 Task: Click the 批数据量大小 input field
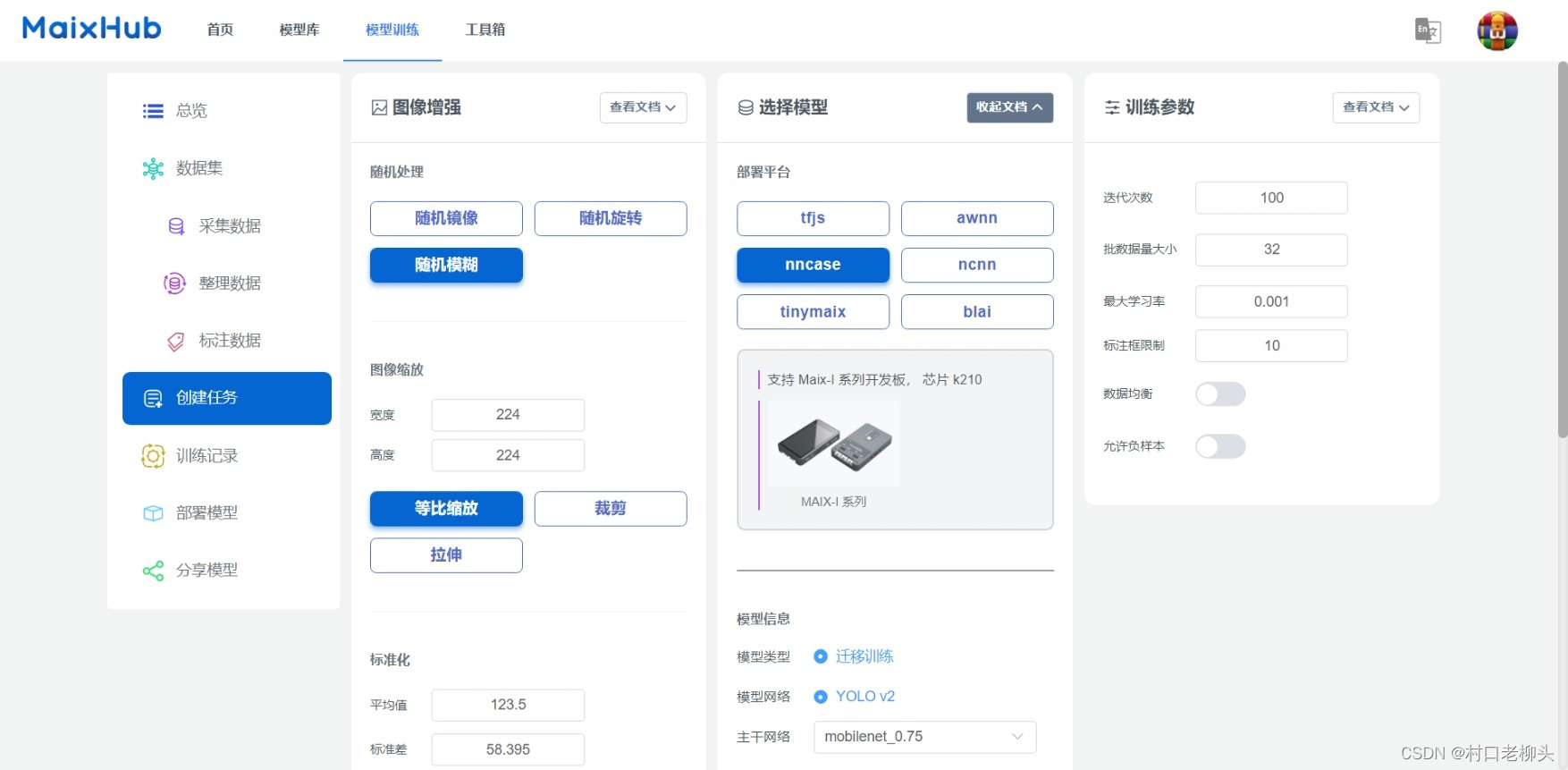tap(1271, 250)
